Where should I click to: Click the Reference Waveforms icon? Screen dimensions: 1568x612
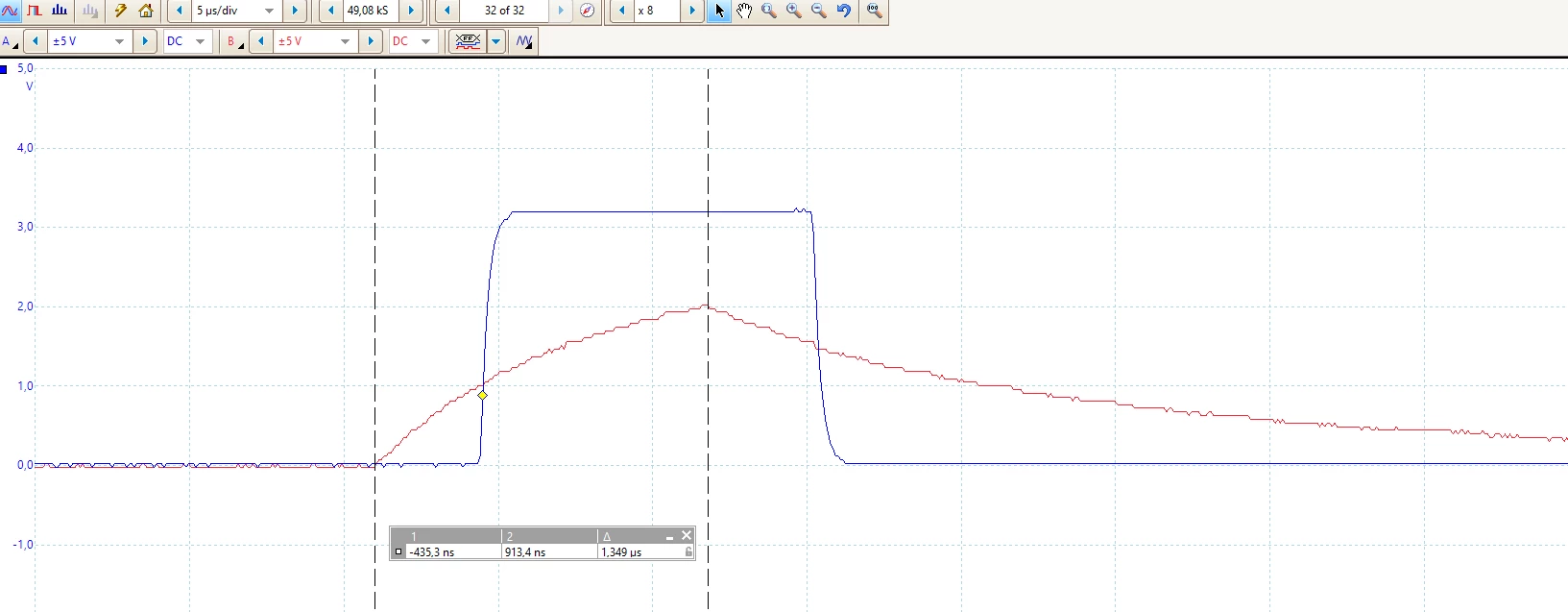[x=523, y=41]
